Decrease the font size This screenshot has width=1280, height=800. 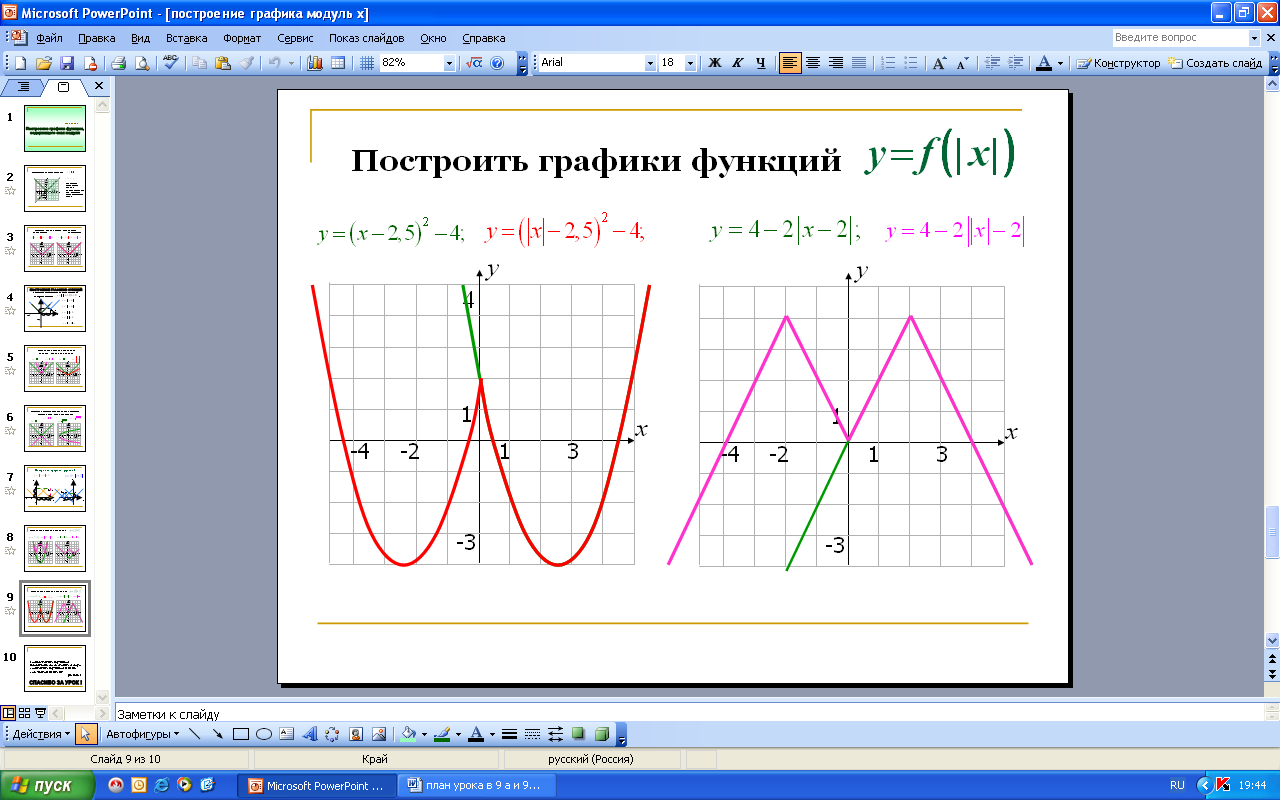pos(962,63)
